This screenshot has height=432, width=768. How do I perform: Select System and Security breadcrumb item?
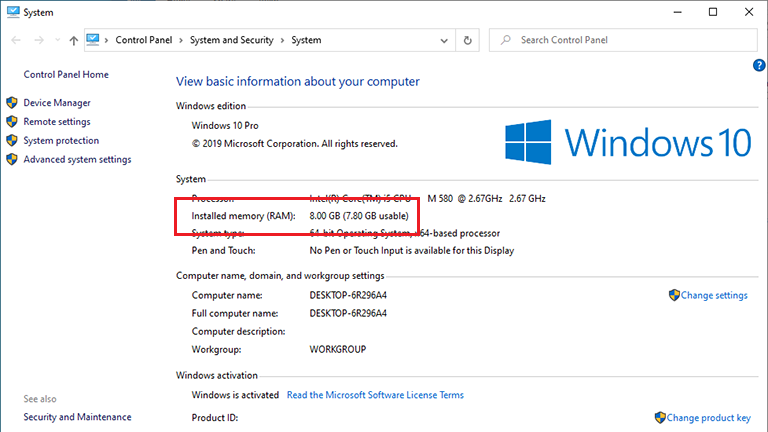pyautogui.click(x=232, y=40)
